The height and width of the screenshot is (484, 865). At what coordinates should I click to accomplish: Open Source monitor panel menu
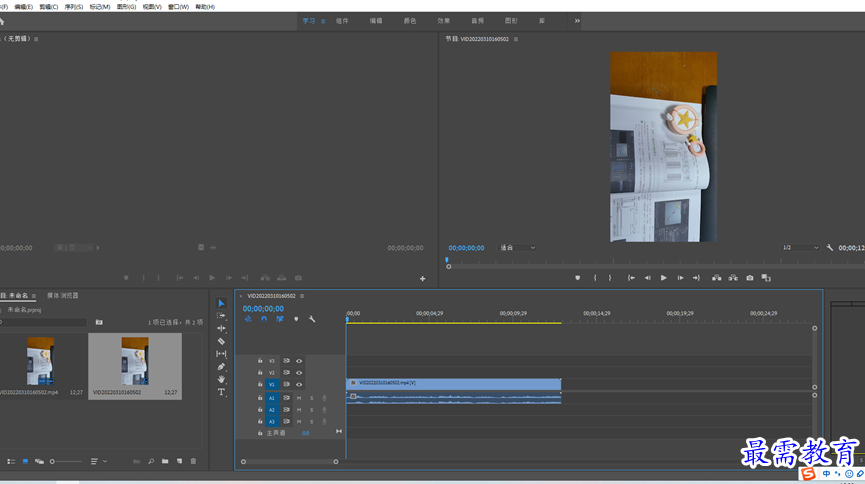pos(36,39)
